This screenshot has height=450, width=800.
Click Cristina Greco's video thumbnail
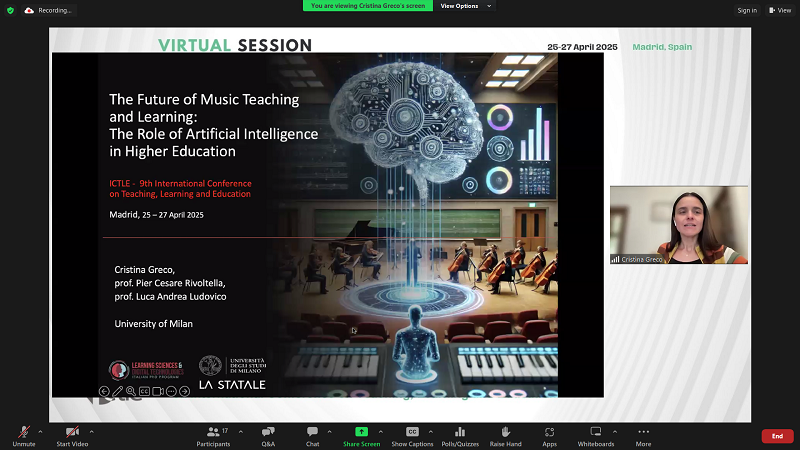coord(679,225)
